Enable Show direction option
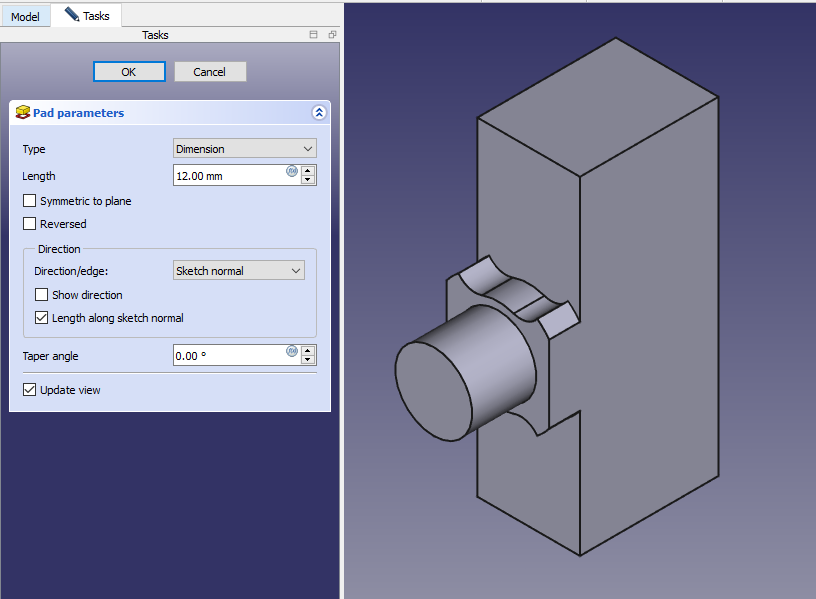The height and width of the screenshot is (599, 816). pos(42,295)
